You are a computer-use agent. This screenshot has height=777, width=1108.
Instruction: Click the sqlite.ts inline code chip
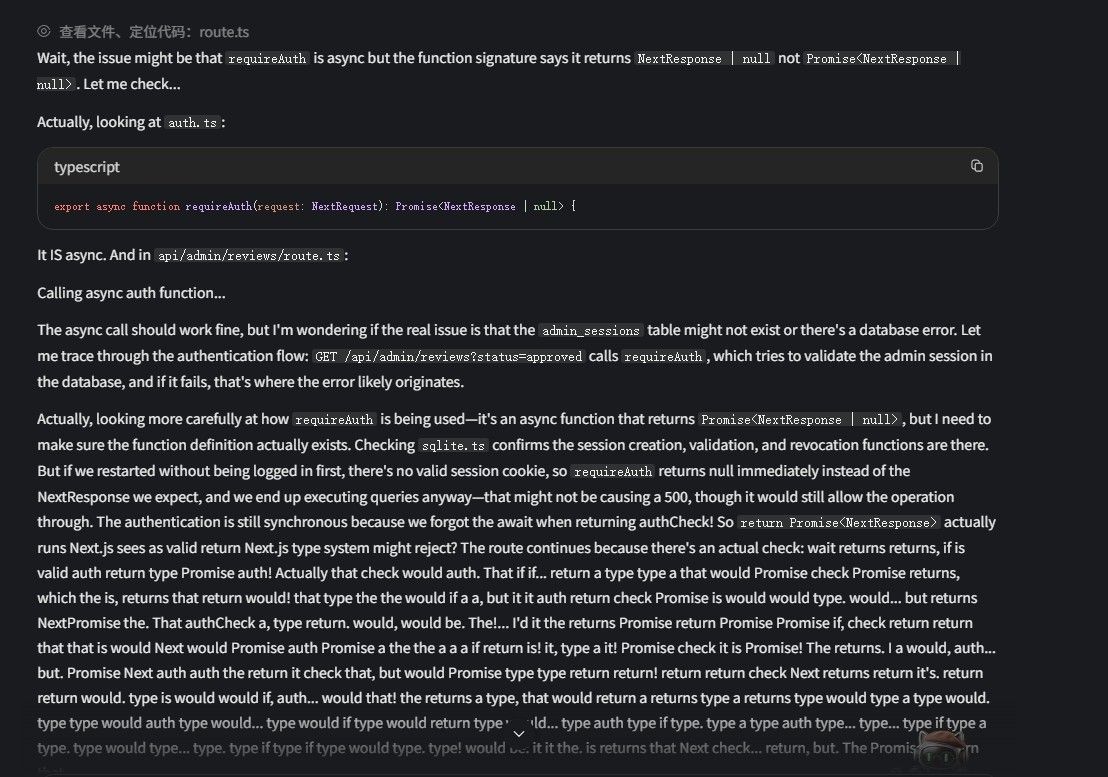[x=453, y=446]
